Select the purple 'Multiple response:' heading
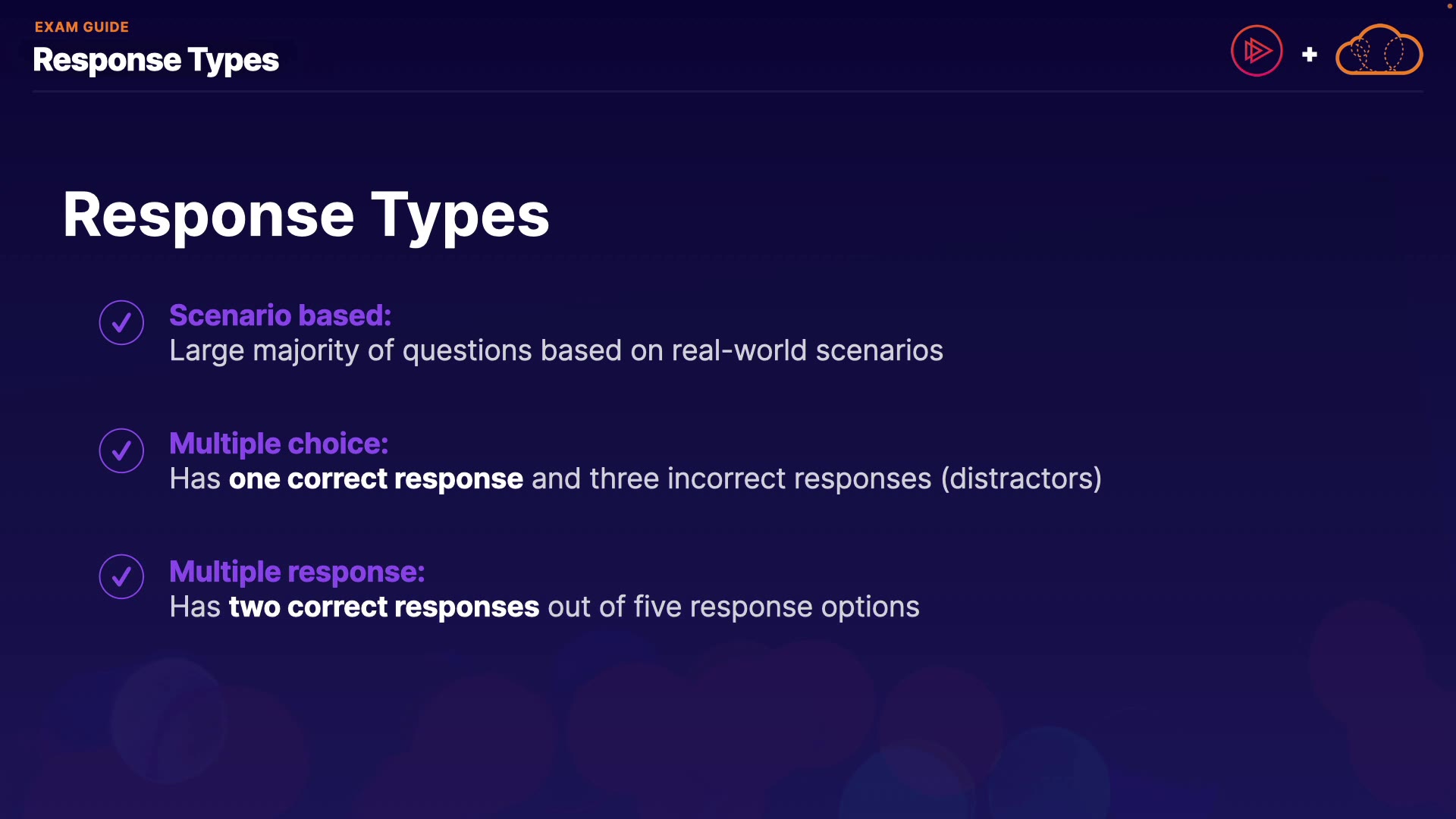This screenshot has width=1456, height=819. click(297, 572)
